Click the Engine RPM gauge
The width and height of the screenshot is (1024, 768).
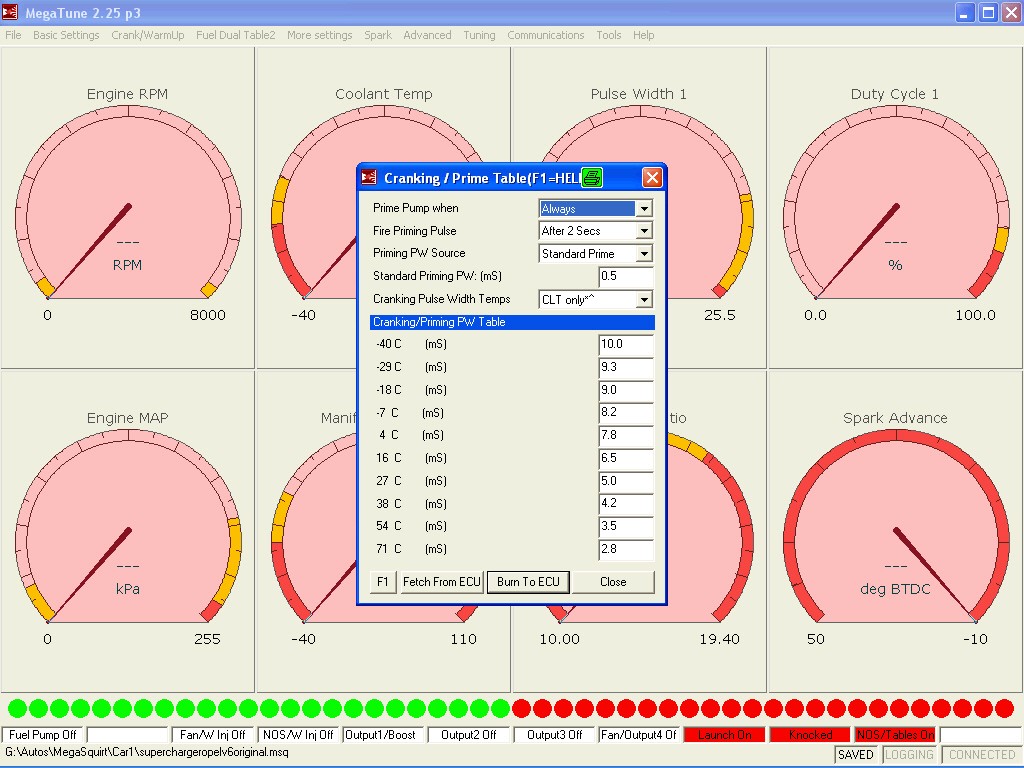tap(128, 208)
